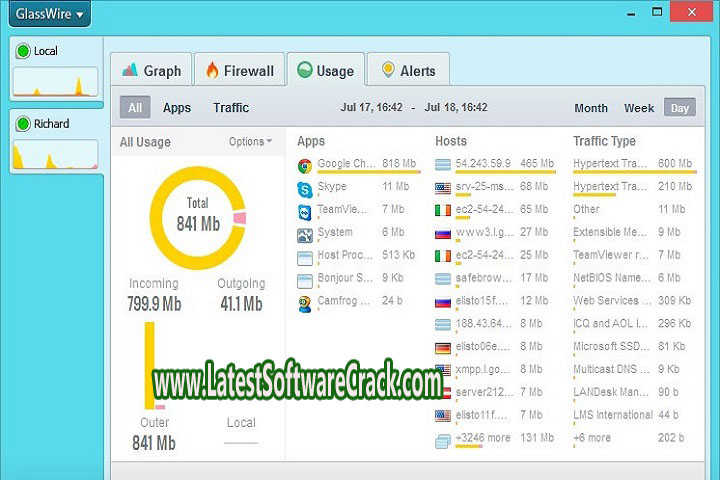Screen dimensions: 720x480
Task: Click the green status icon for Local
Action: 22,51
